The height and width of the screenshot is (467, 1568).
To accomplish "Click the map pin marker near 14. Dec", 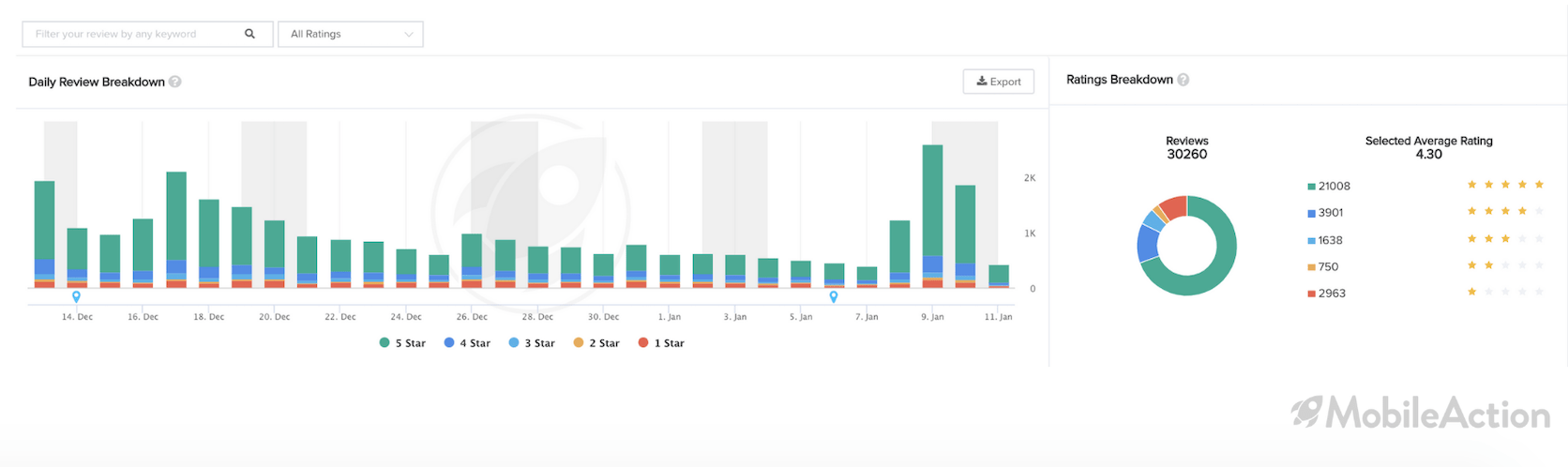I will (76, 297).
